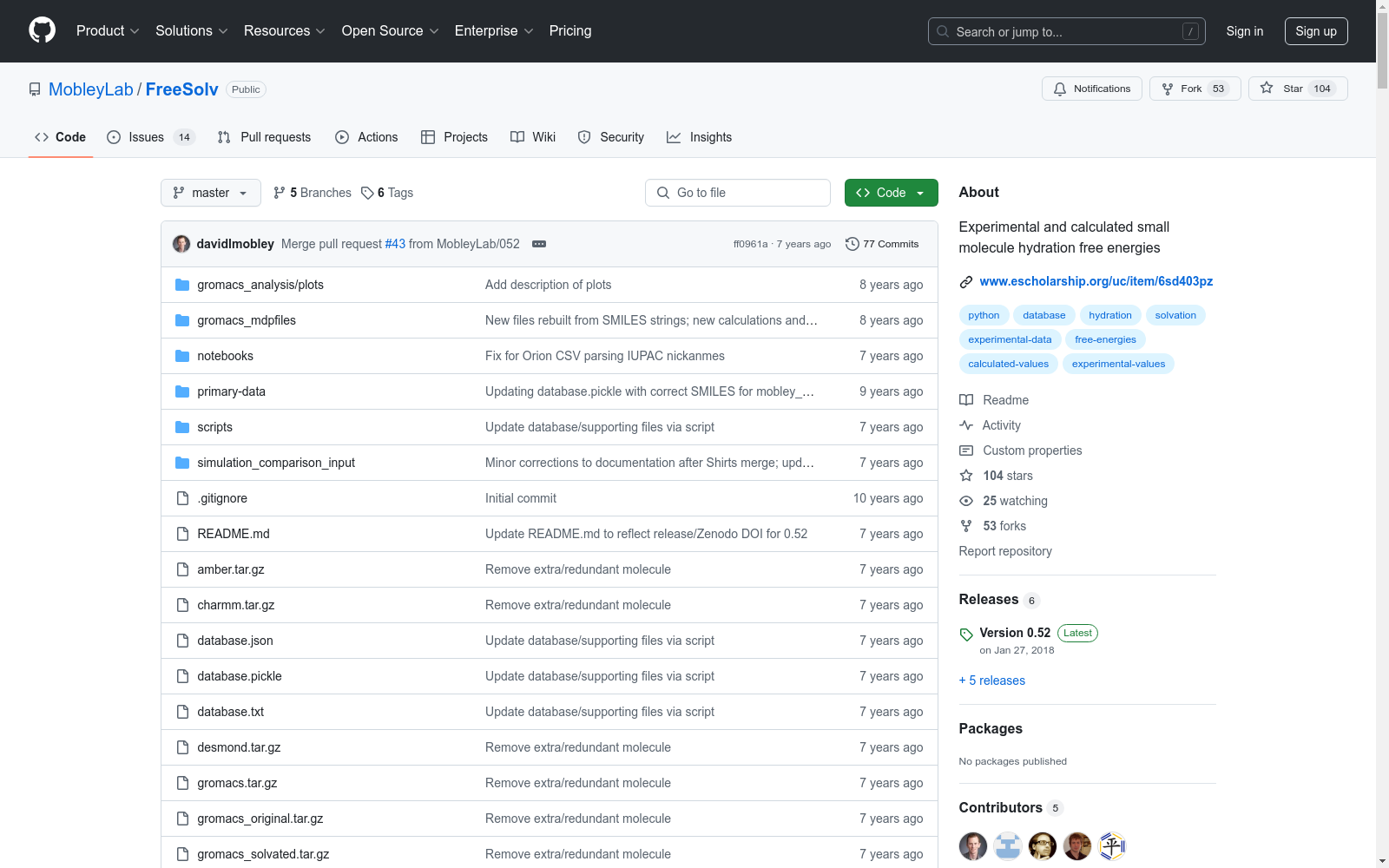This screenshot has height=868, width=1389.
Task: Switch to the Insights tab
Action: pyautogui.click(x=700, y=137)
